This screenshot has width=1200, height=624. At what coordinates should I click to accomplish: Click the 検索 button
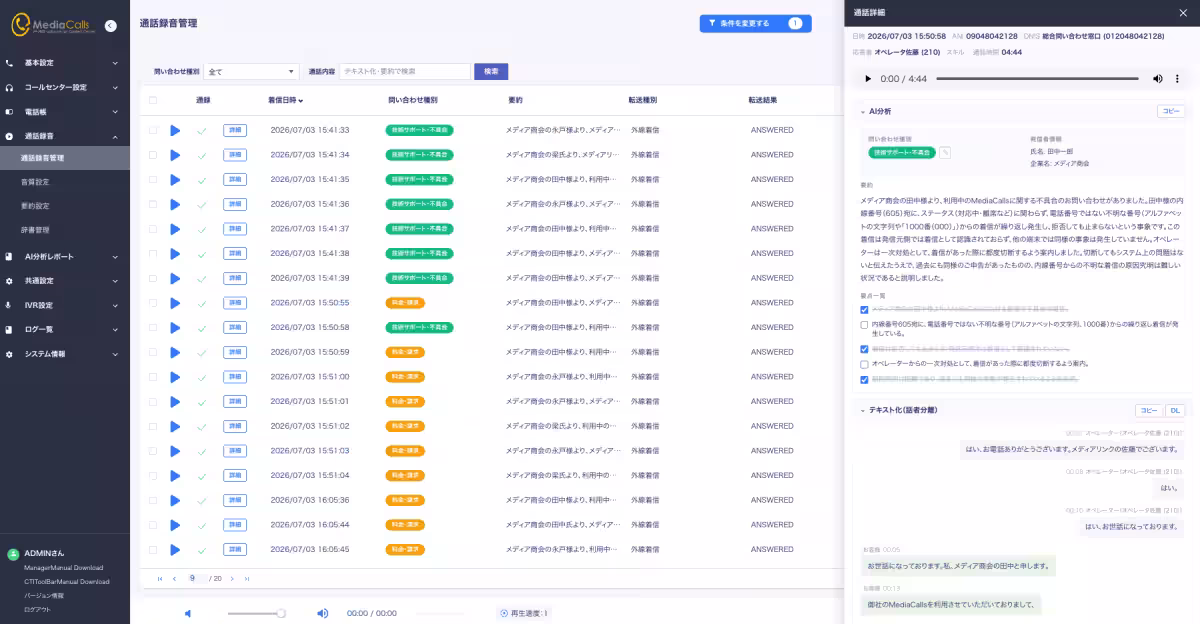[491, 72]
